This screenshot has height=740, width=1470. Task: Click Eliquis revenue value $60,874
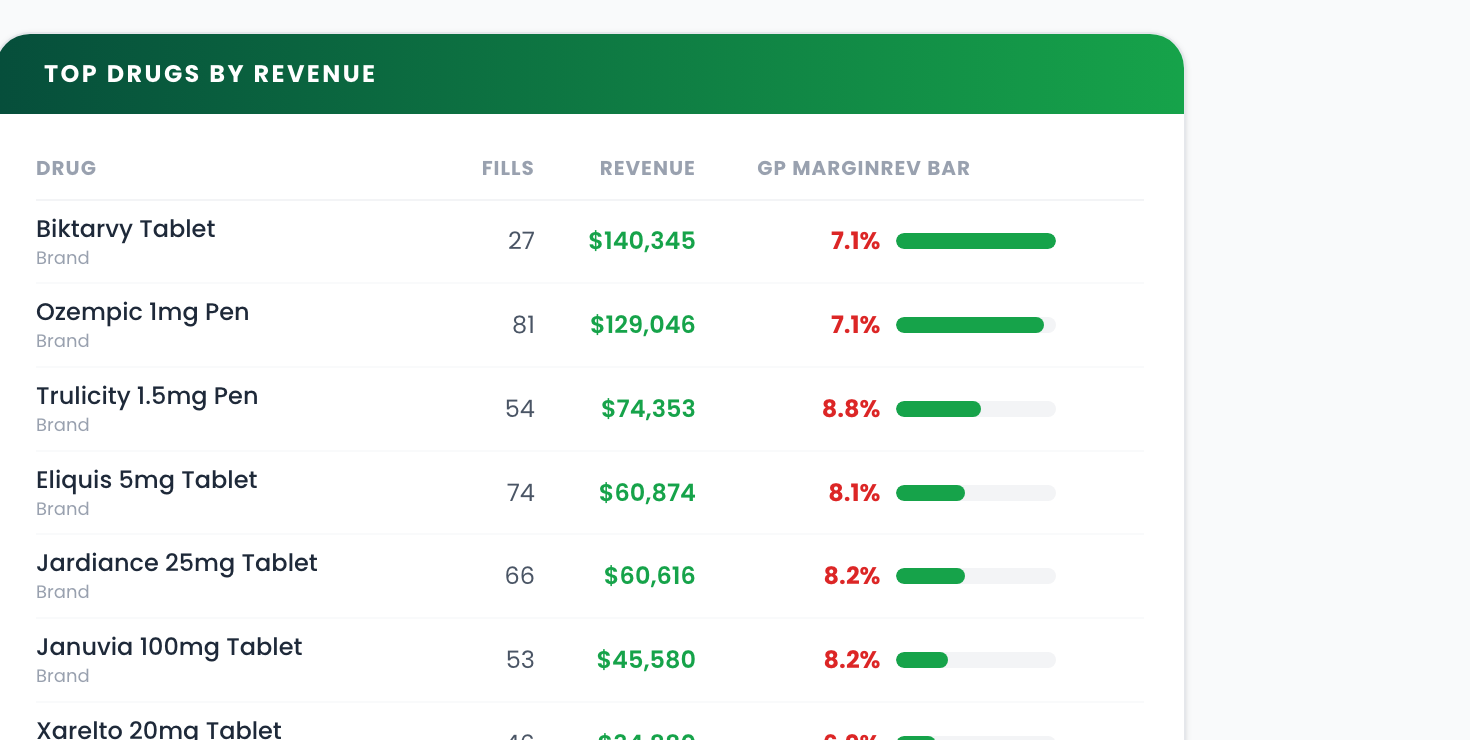click(647, 493)
